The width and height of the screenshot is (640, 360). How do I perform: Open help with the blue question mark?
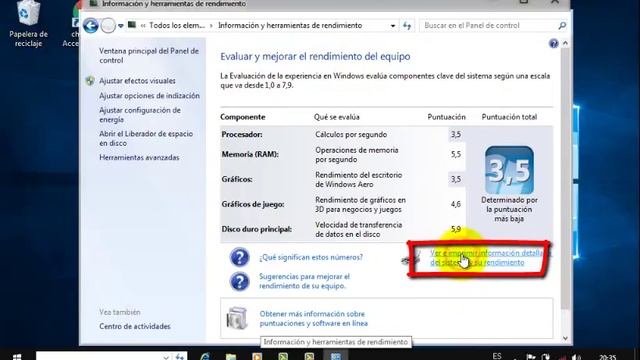(x=553, y=43)
